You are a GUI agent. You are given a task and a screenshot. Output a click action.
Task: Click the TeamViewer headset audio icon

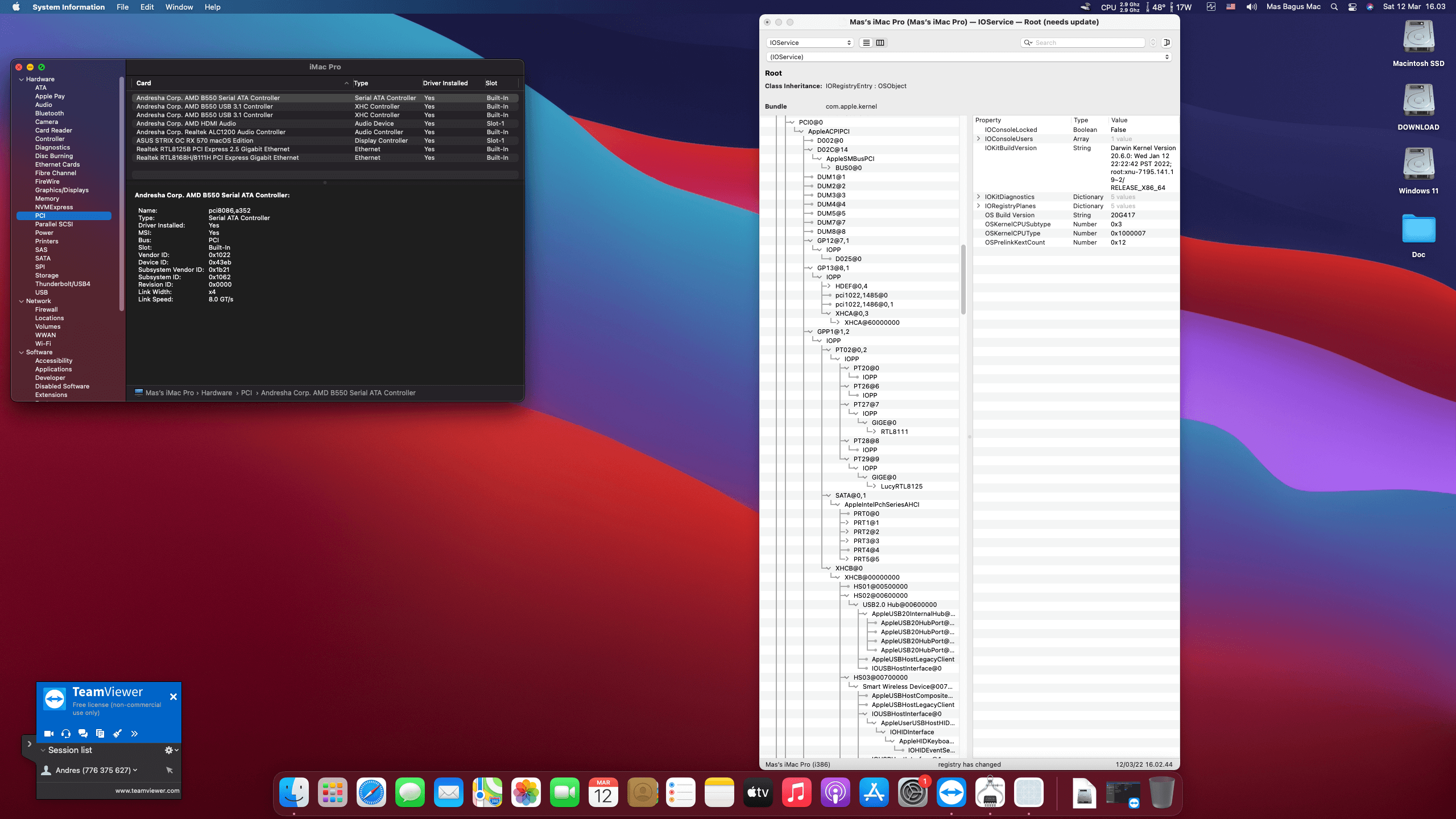click(x=66, y=734)
